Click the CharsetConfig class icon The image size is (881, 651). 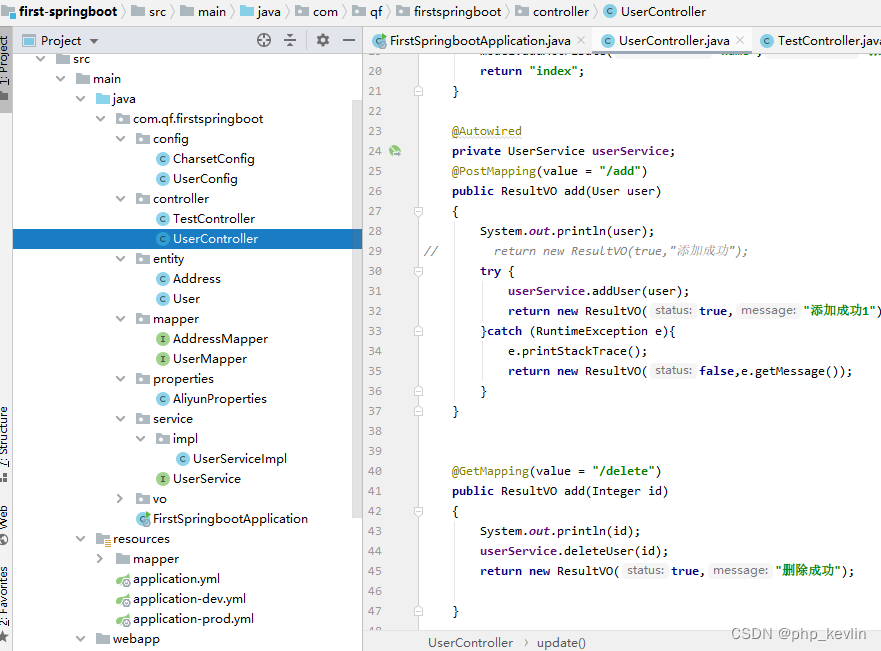click(162, 159)
